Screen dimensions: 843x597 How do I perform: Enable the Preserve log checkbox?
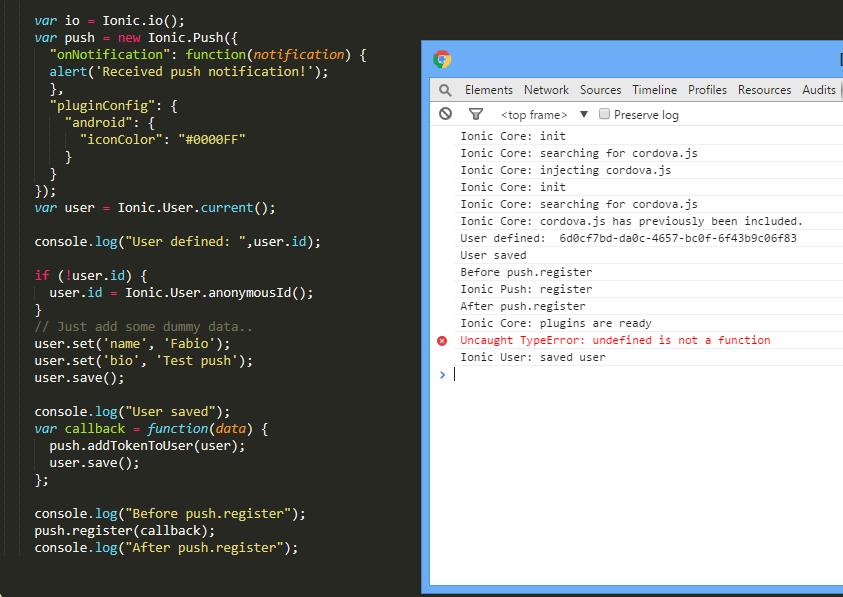604,114
